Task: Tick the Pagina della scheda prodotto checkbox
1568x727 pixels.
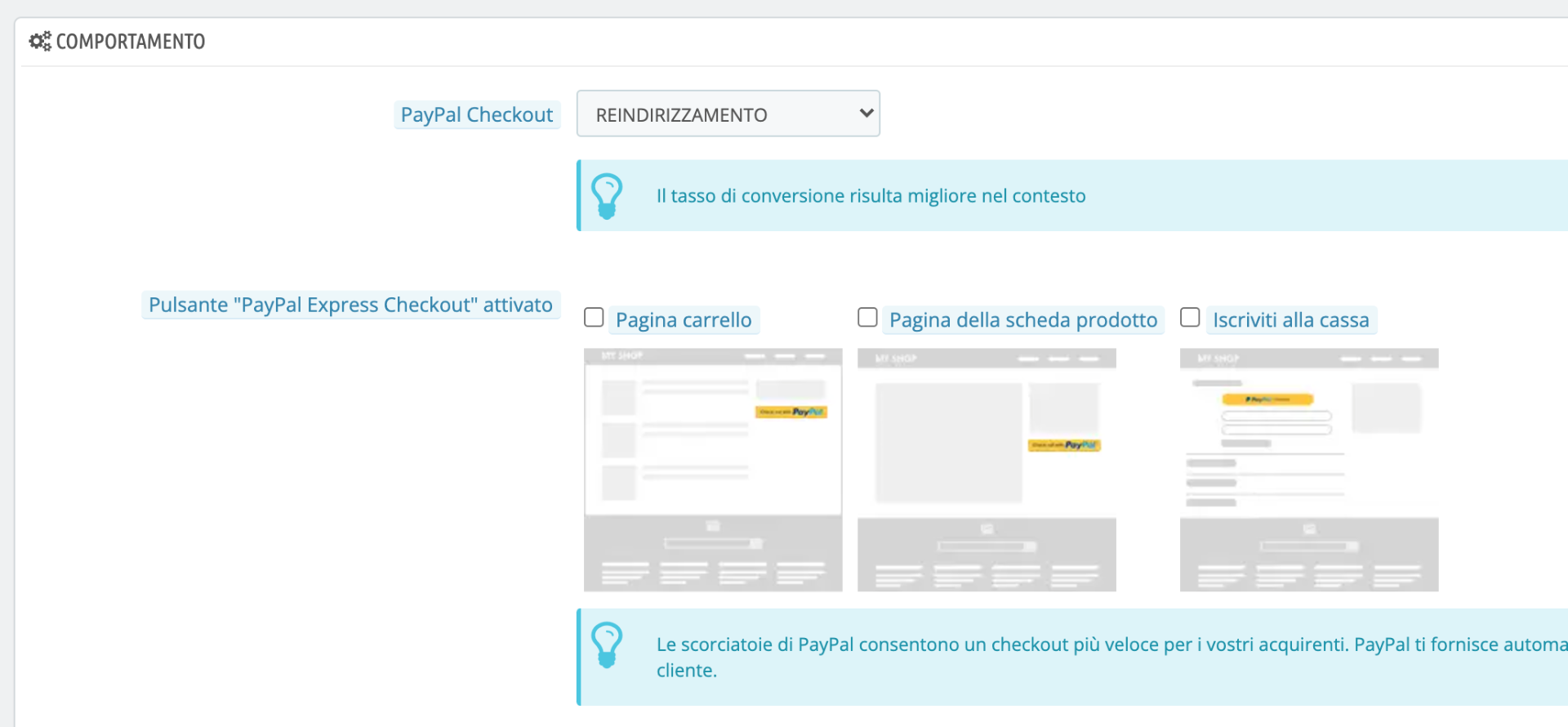Action: pyautogui.click(x=867, y=317)
